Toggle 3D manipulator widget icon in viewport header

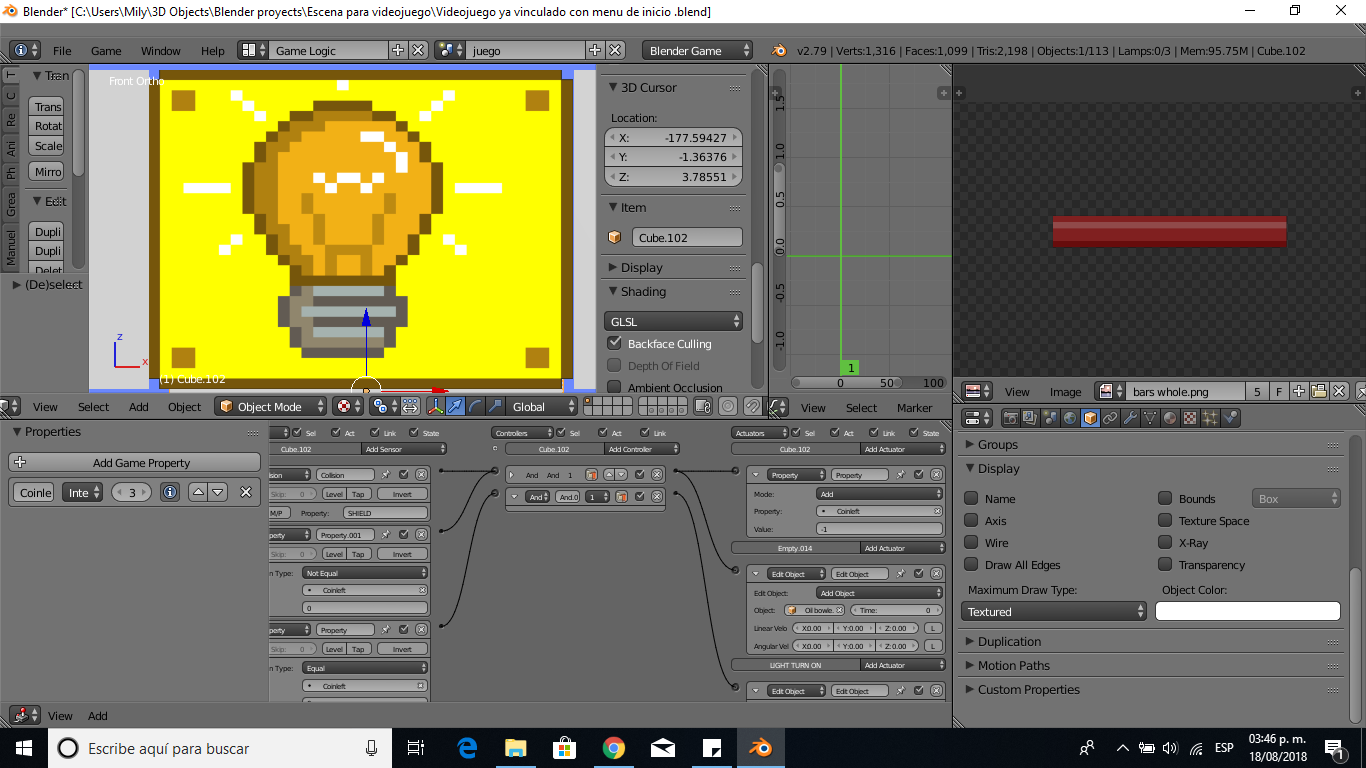(436, 407)
